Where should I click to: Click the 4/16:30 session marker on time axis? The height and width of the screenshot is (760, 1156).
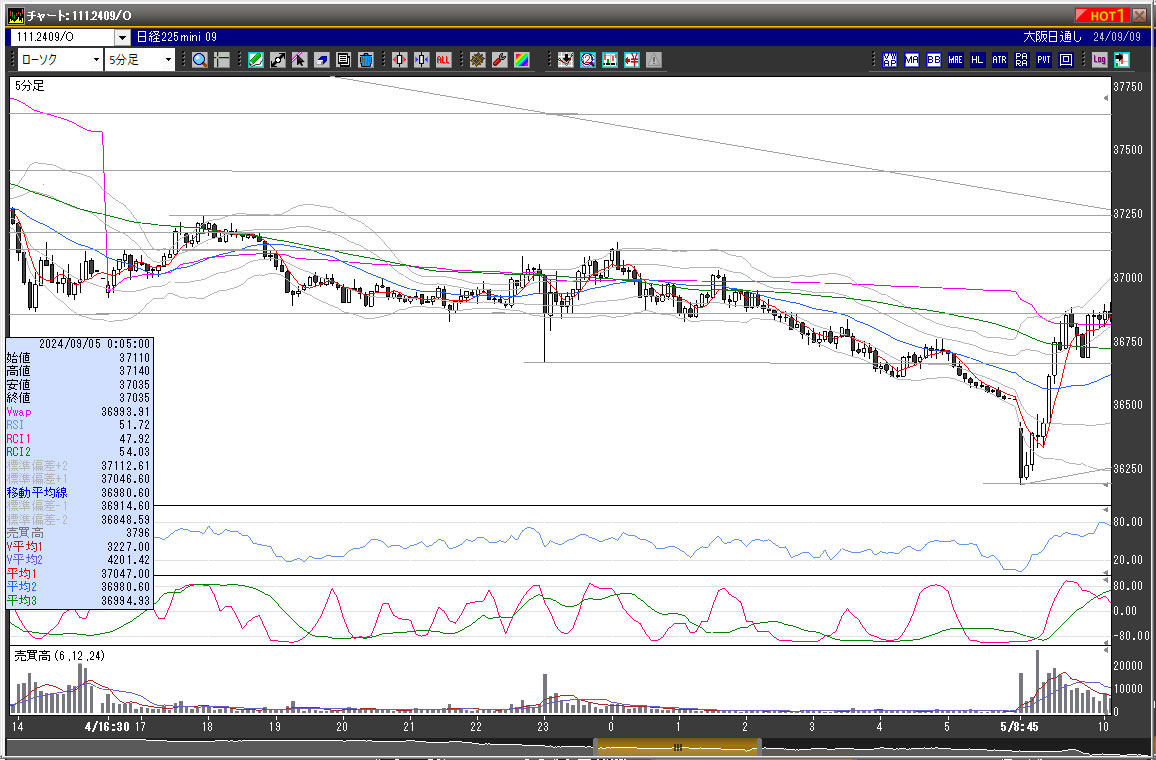click(108, 727)
